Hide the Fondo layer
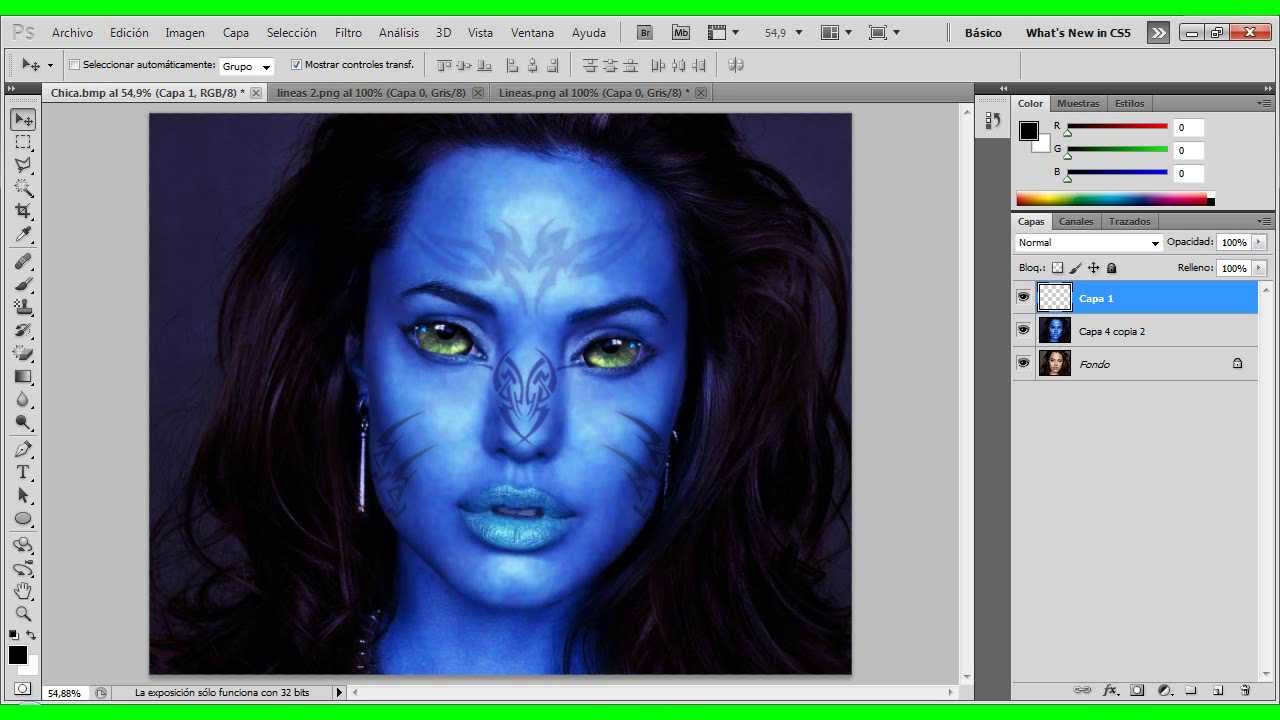1280x720 pixels. tap(1023, 364)
